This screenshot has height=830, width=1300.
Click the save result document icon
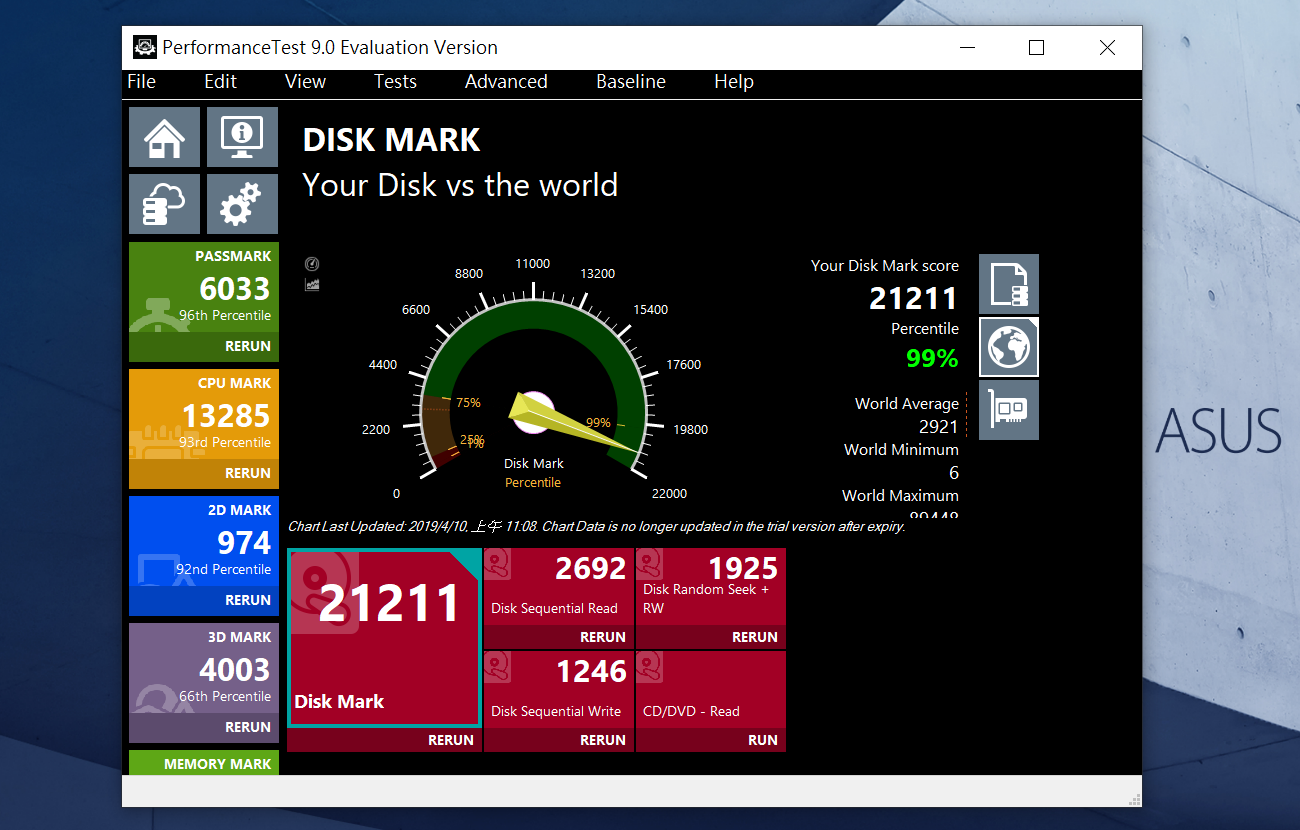point(1008,284)
